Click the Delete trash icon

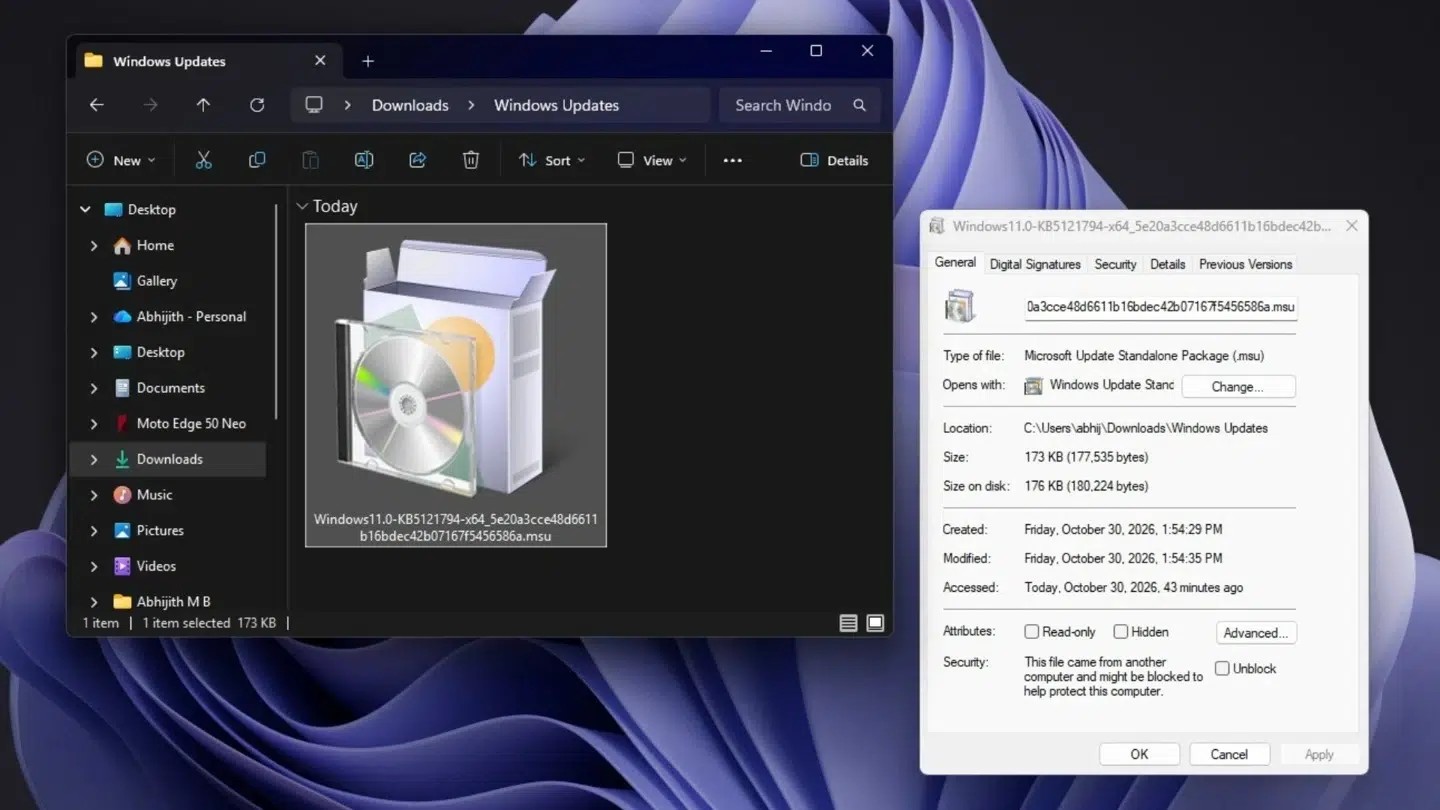pos(471,160)
